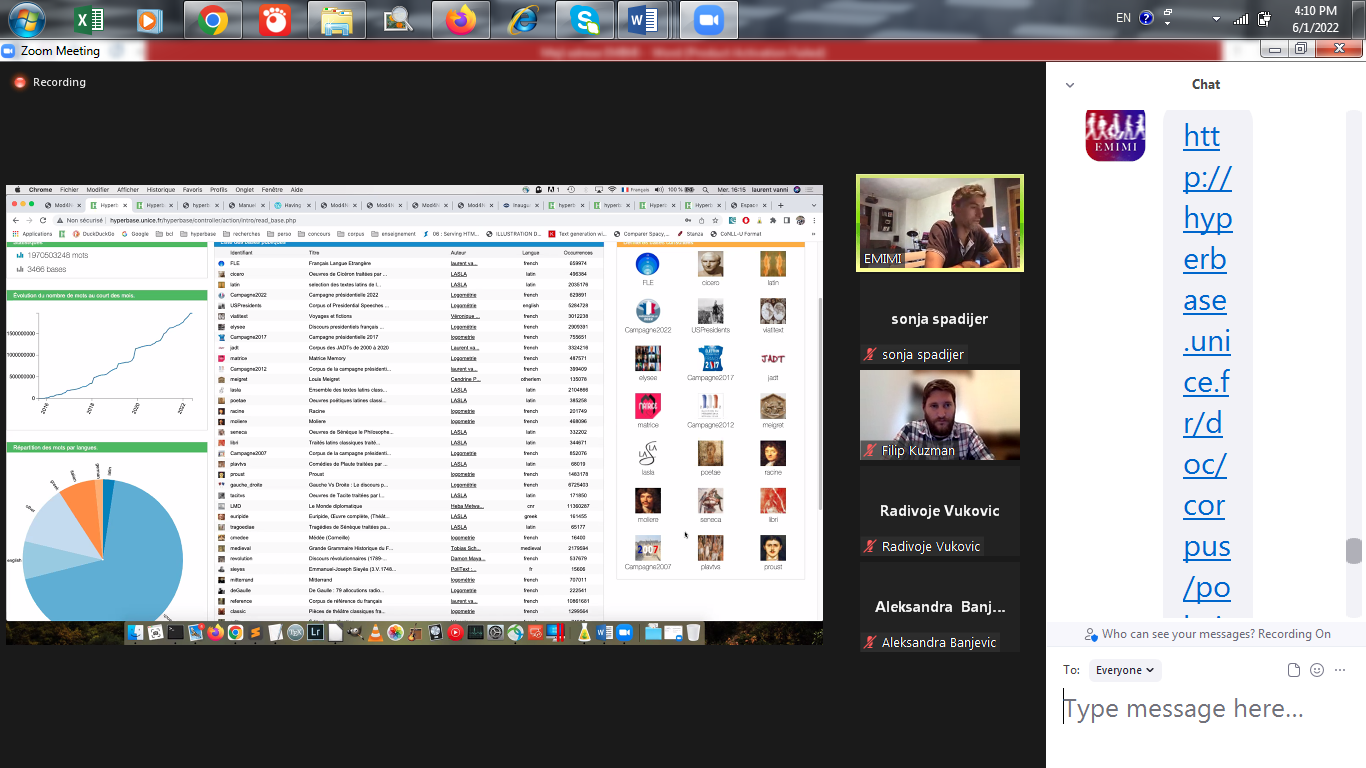Collapse the Chat panel using chevron
Screen dimensions: 1366x768
tap(1070, 85)
